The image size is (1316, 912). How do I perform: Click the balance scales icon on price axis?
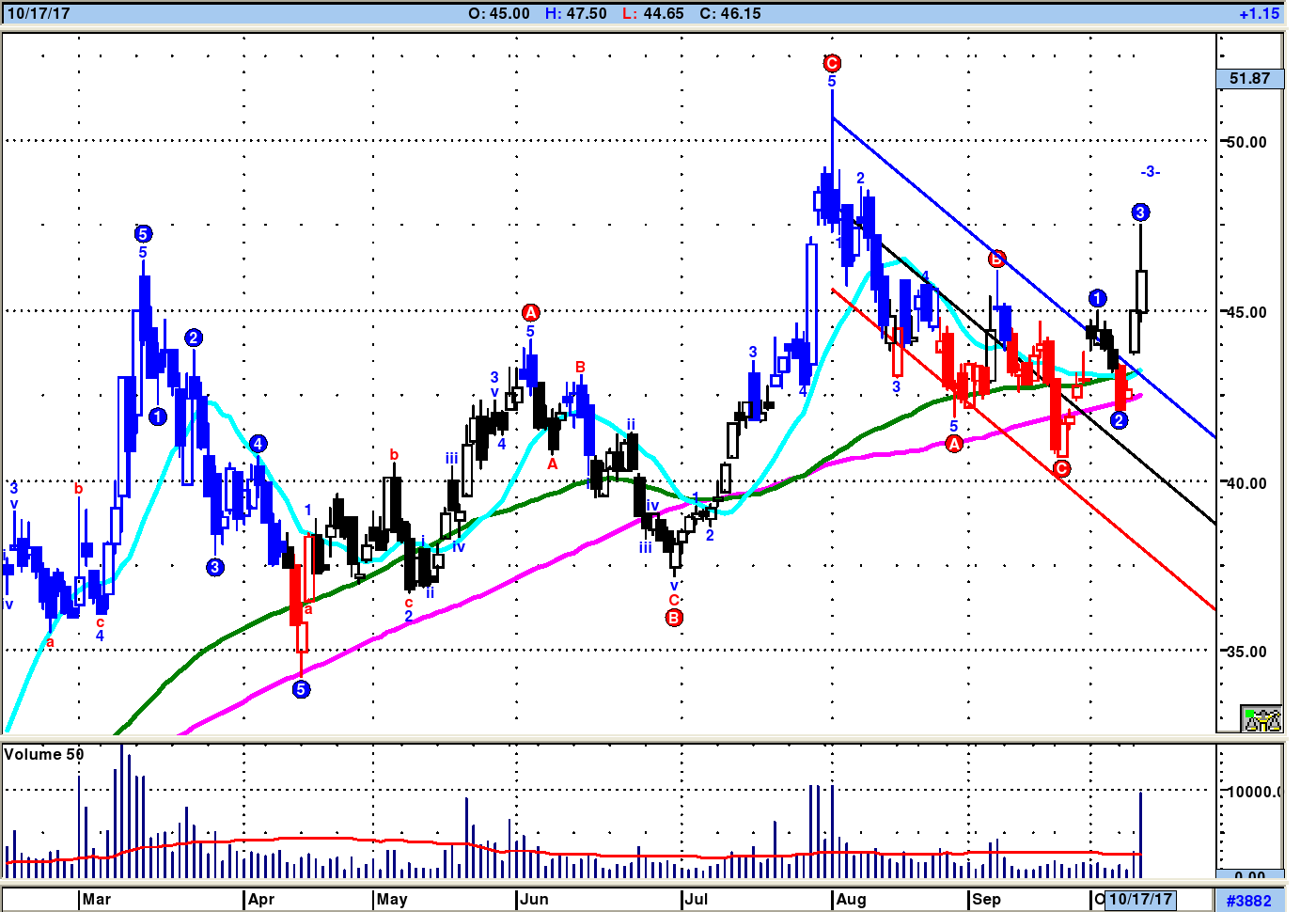pos(1261,719)
